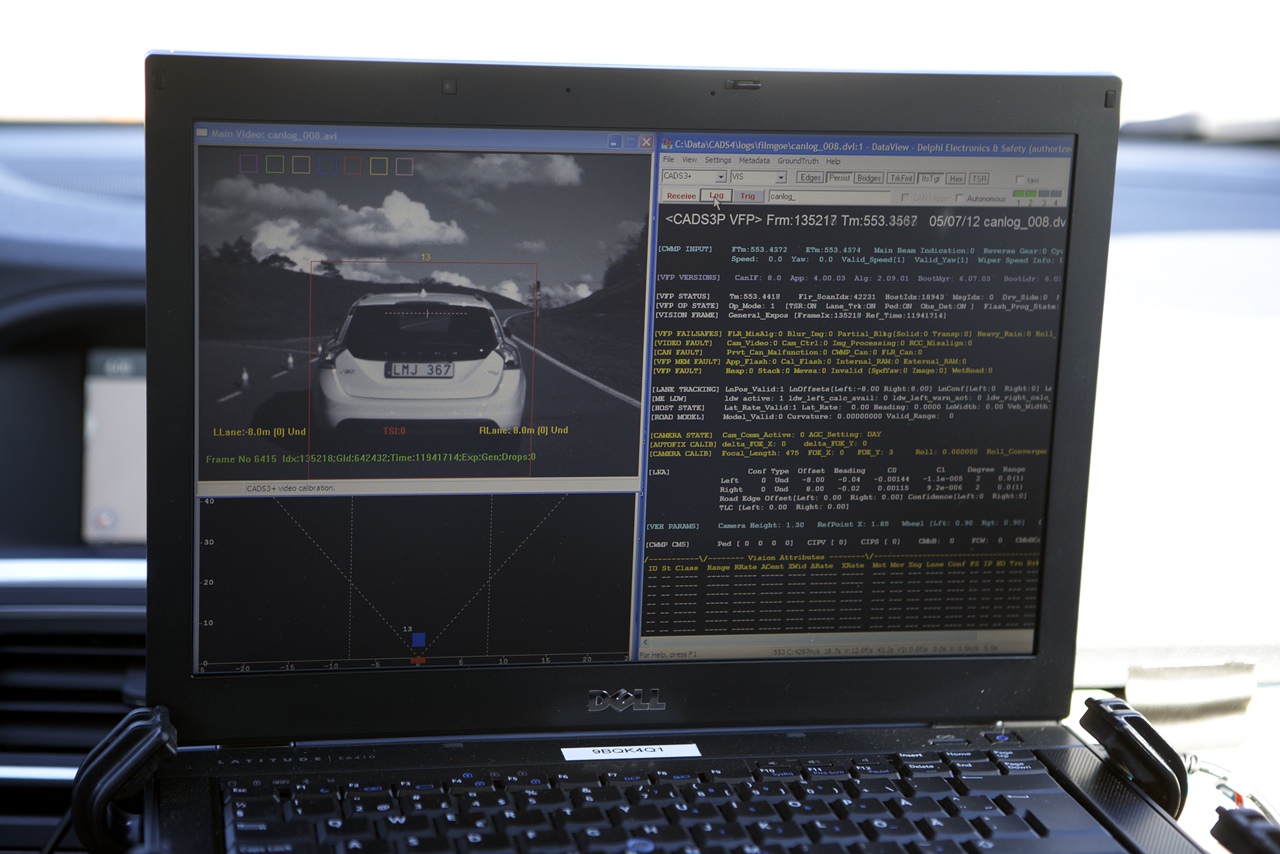Open the Metadata menu
The height and width of the screenshot is (854, 1280).
tap(754, 161)
